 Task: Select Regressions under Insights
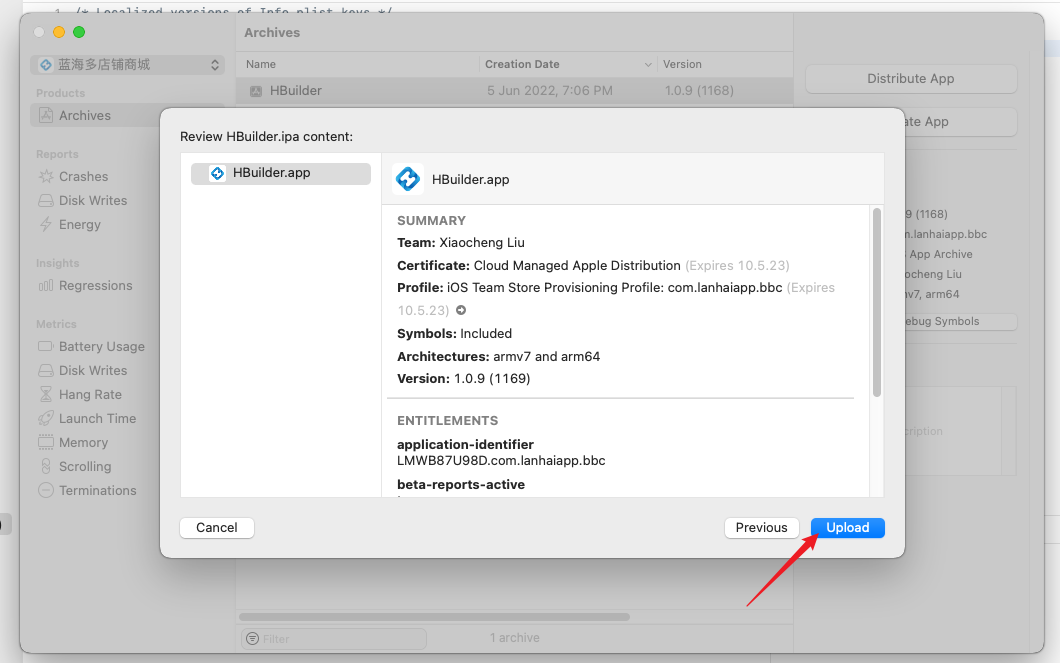tap(95, 286)
